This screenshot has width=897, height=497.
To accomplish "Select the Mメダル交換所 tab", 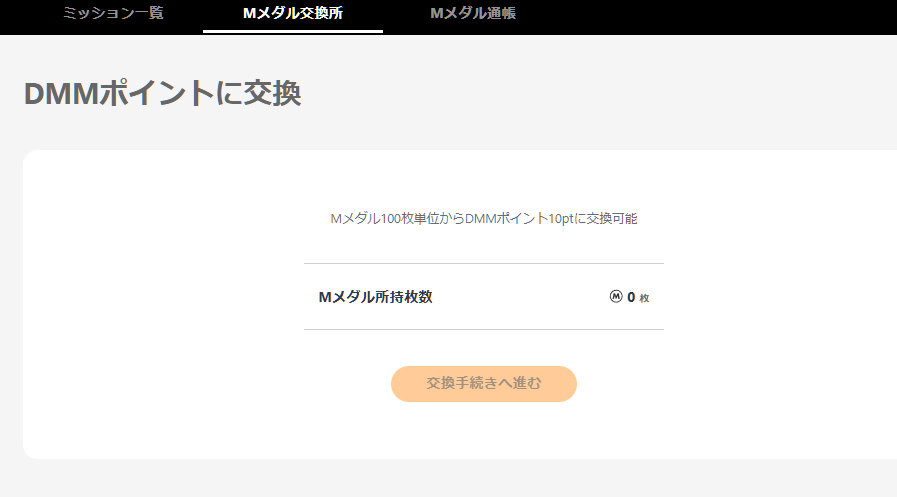I will 293,13.
